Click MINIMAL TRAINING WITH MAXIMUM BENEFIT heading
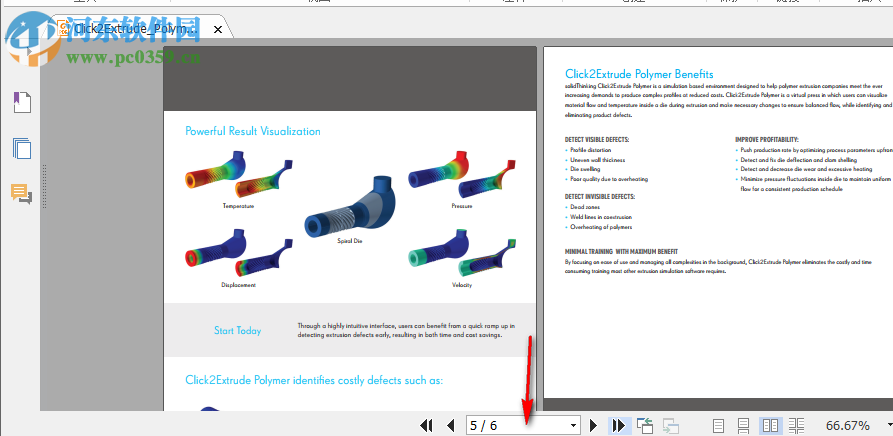Viewport: 893px width, 436px height. [621, 252]
